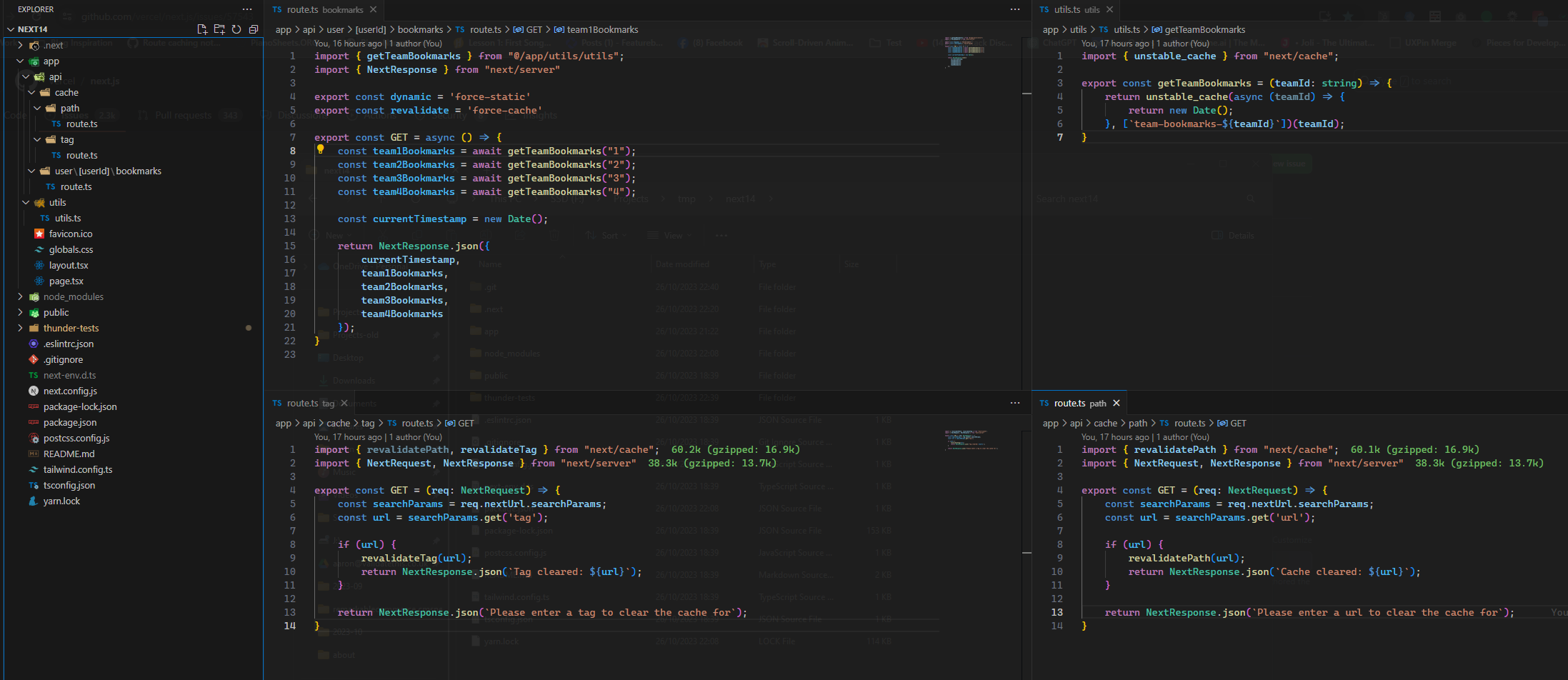1568x680 pixels.
Task: Close the utils.ts editor tab
Action: pyautogui.click(x=1109, y=9)
